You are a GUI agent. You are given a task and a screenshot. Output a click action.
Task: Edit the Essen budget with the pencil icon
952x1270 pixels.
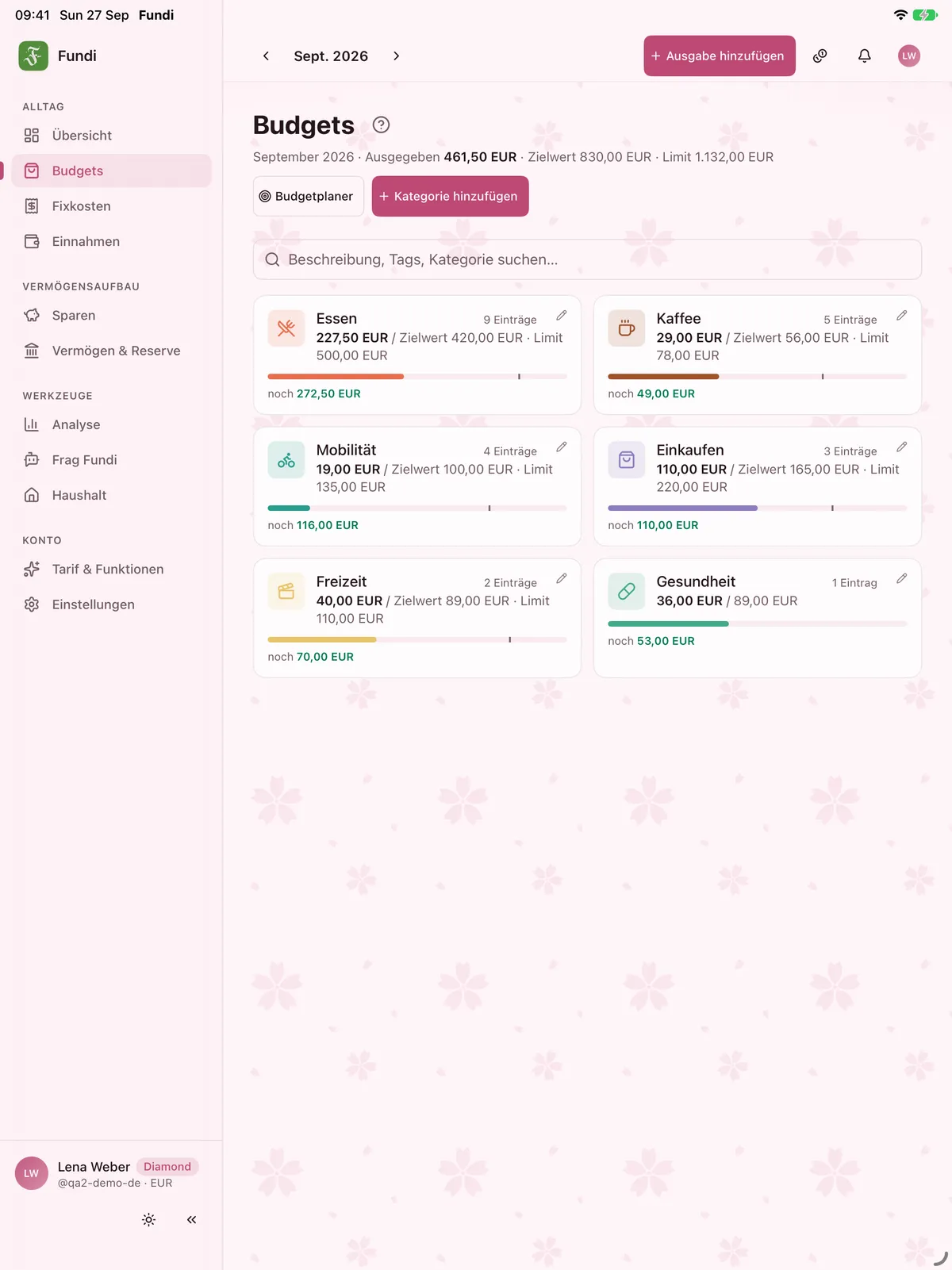click(561, 316)
